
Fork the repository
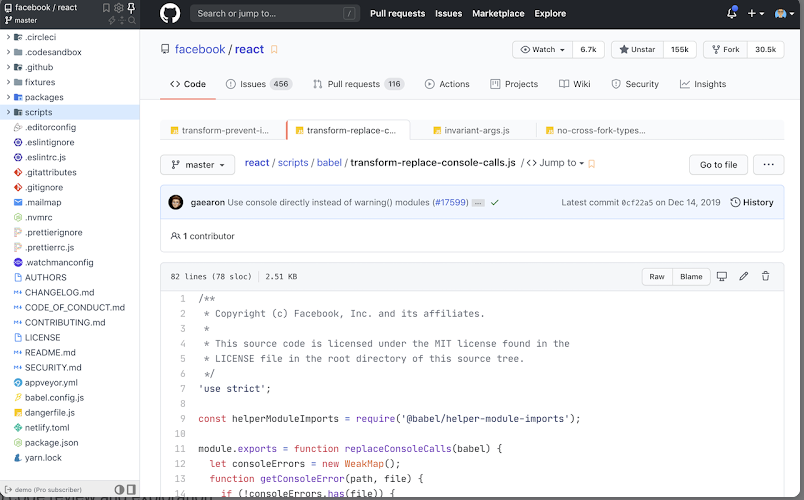click(x=726, y=50)
